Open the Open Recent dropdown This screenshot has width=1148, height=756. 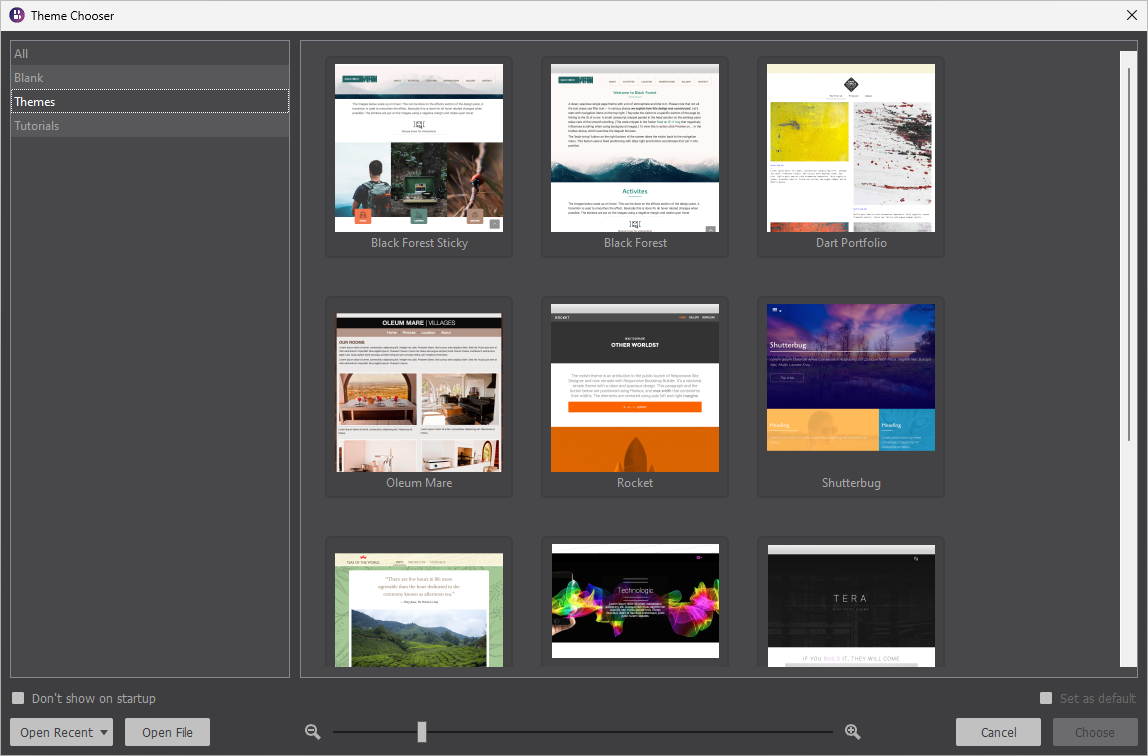(x=61, y=731)
